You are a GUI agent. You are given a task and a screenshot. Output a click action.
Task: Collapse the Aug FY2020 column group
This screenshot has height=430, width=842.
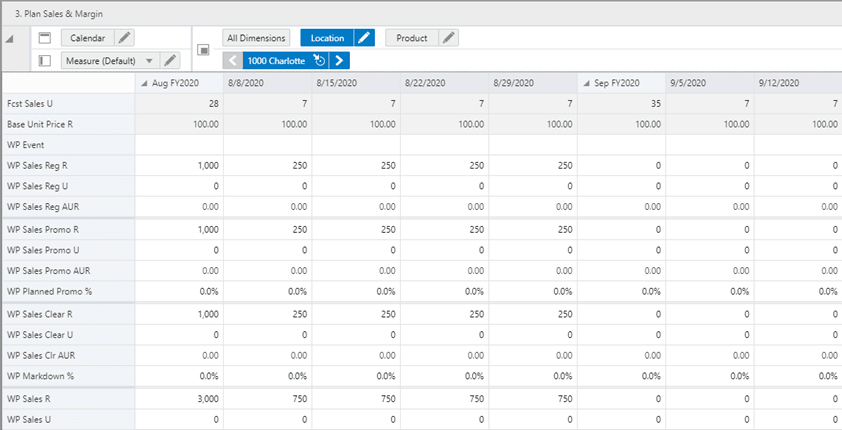144,84
